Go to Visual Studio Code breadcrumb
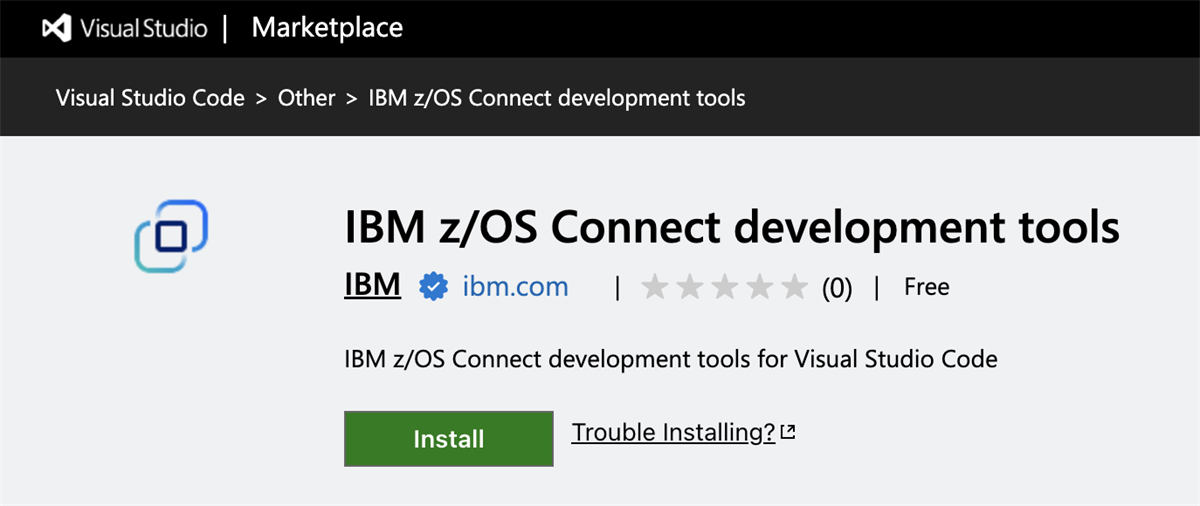The height and width of the screenshot is (506, 1200). point(150,98)
